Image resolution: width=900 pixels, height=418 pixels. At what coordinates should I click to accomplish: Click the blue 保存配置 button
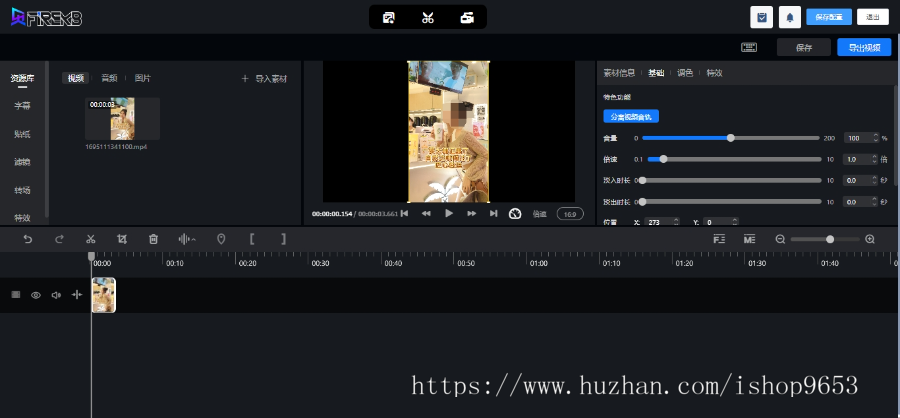pyautogui.click(x=828, y=17)
